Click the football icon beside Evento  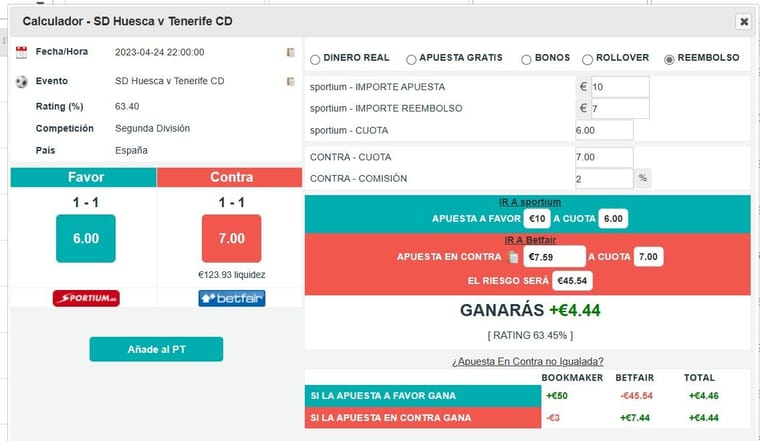[21, 81]
